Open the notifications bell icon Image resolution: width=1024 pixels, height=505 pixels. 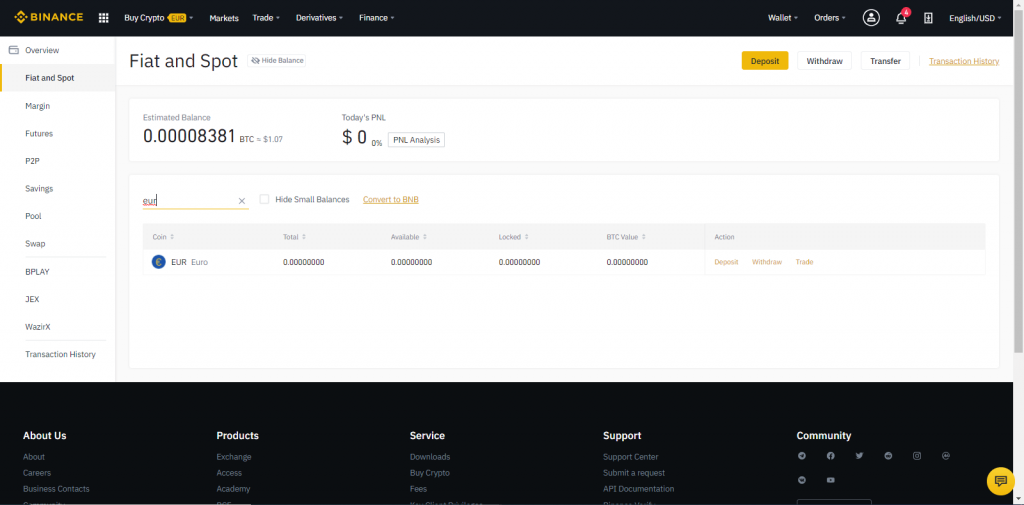[901, 18]
